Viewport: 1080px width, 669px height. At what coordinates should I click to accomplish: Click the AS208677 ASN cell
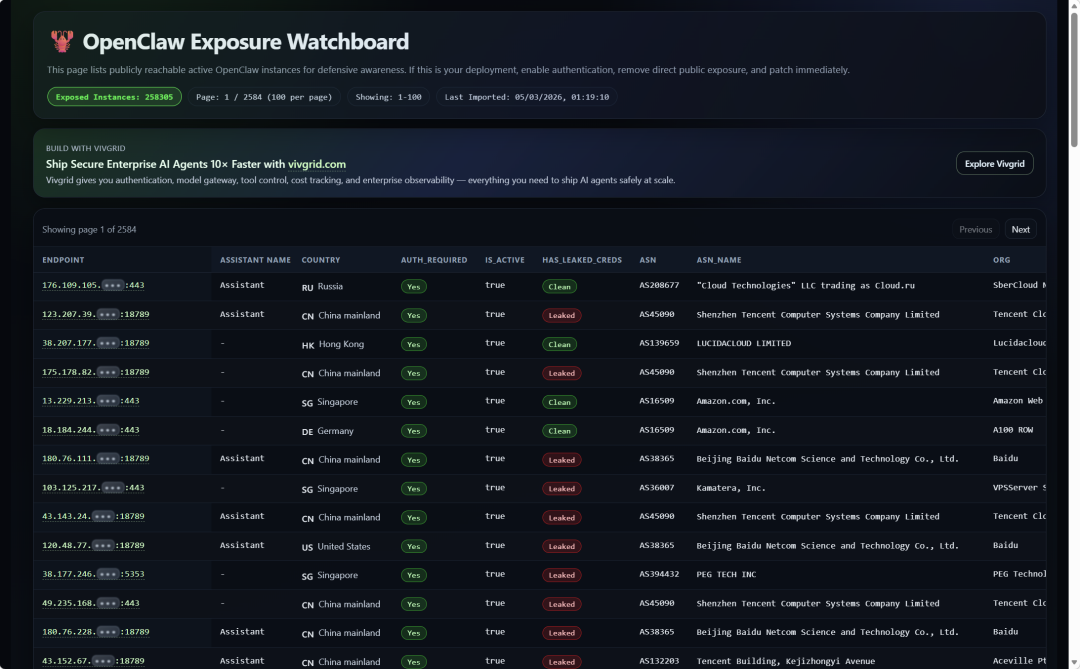tap(659, 285)
